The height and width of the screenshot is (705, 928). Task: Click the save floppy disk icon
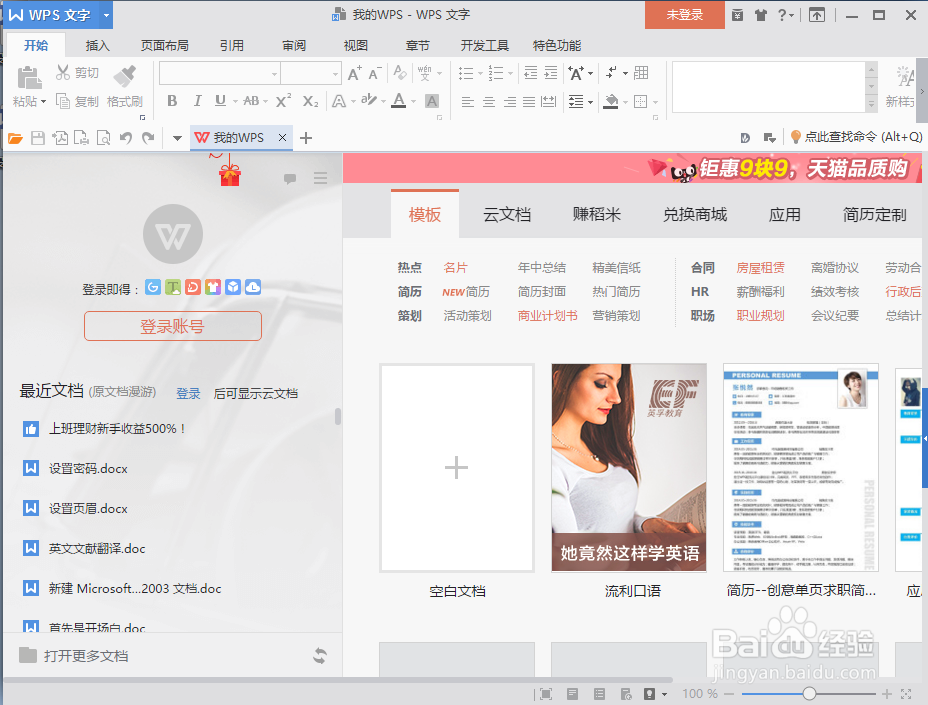click(x=38, y=139)
